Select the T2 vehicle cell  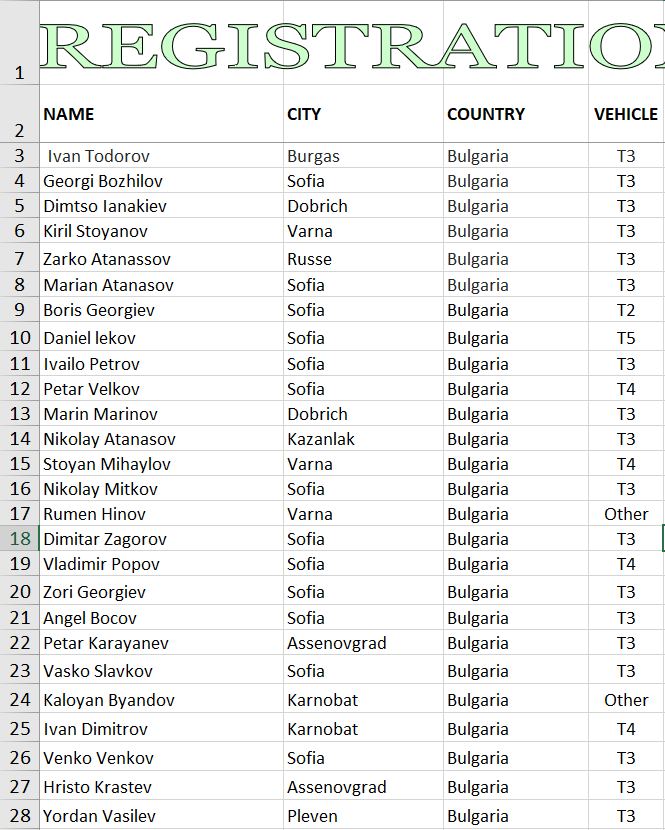click(x=626, y=310)
